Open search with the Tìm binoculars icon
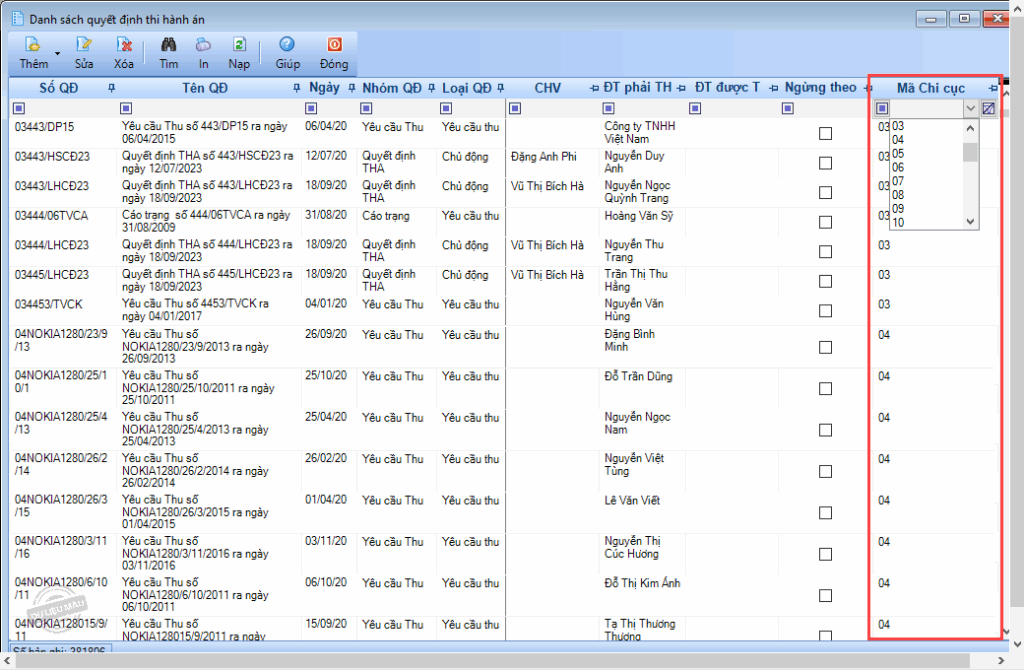 [x=168, y=45]
